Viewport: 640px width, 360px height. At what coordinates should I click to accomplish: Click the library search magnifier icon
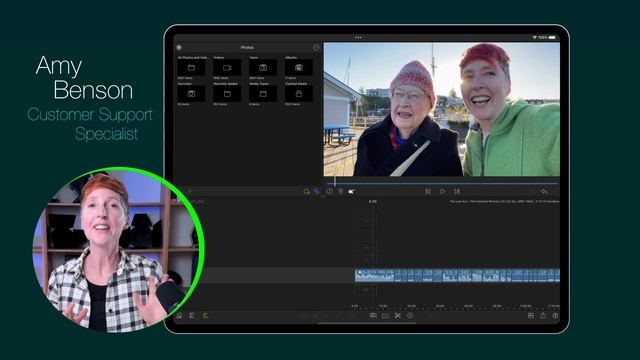pyautogui.click(x=307, y=191)
